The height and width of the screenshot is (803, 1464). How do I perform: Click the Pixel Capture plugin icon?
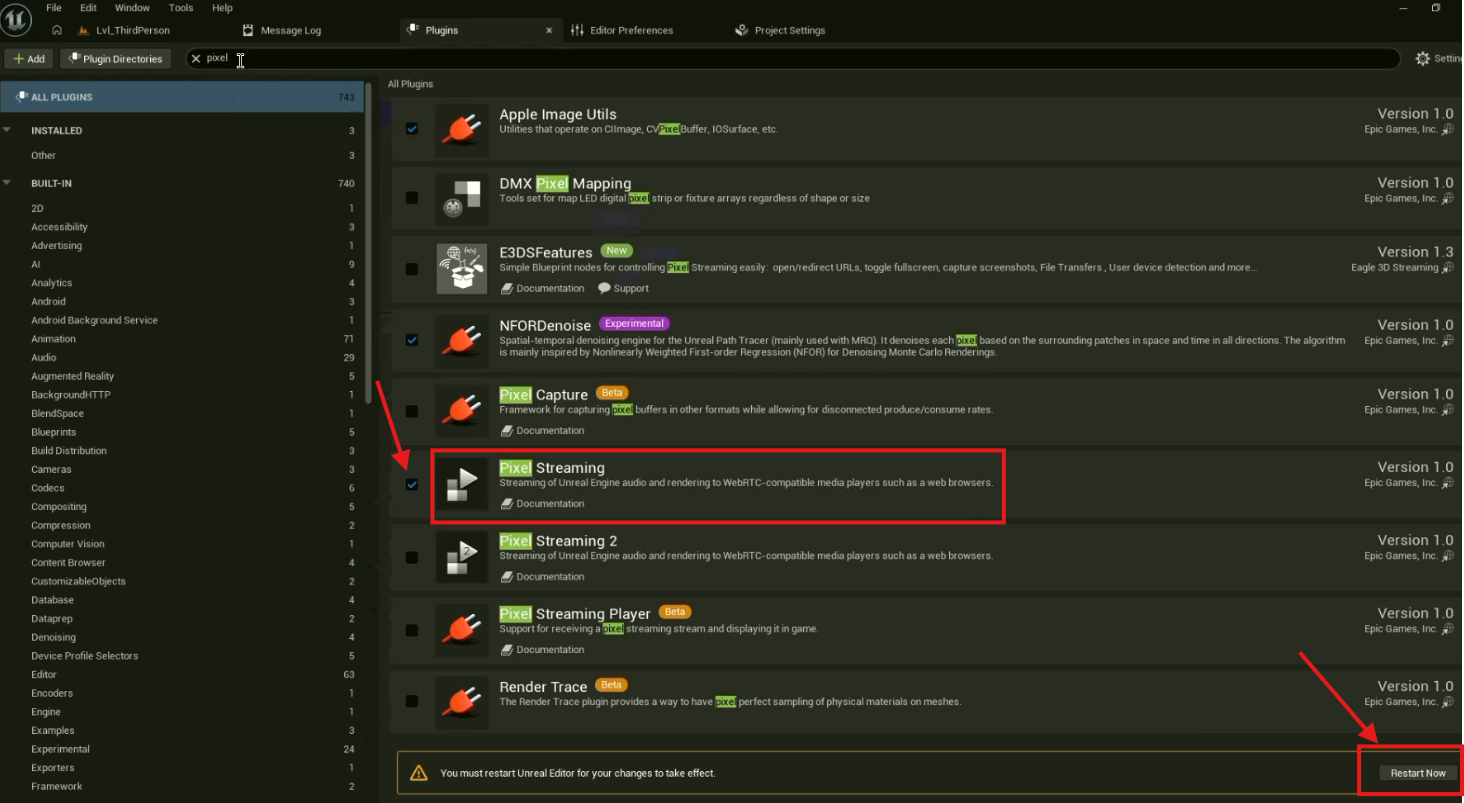point(462,410)
